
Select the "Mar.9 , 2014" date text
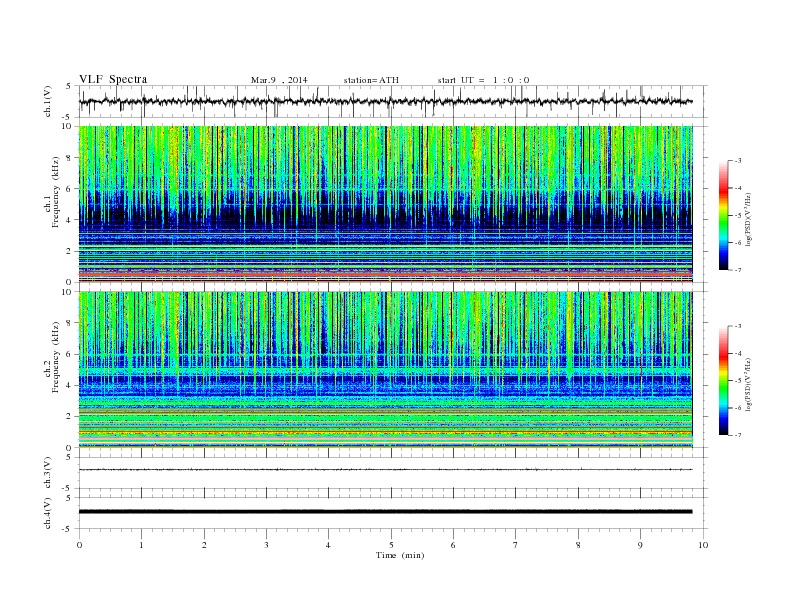279,80
